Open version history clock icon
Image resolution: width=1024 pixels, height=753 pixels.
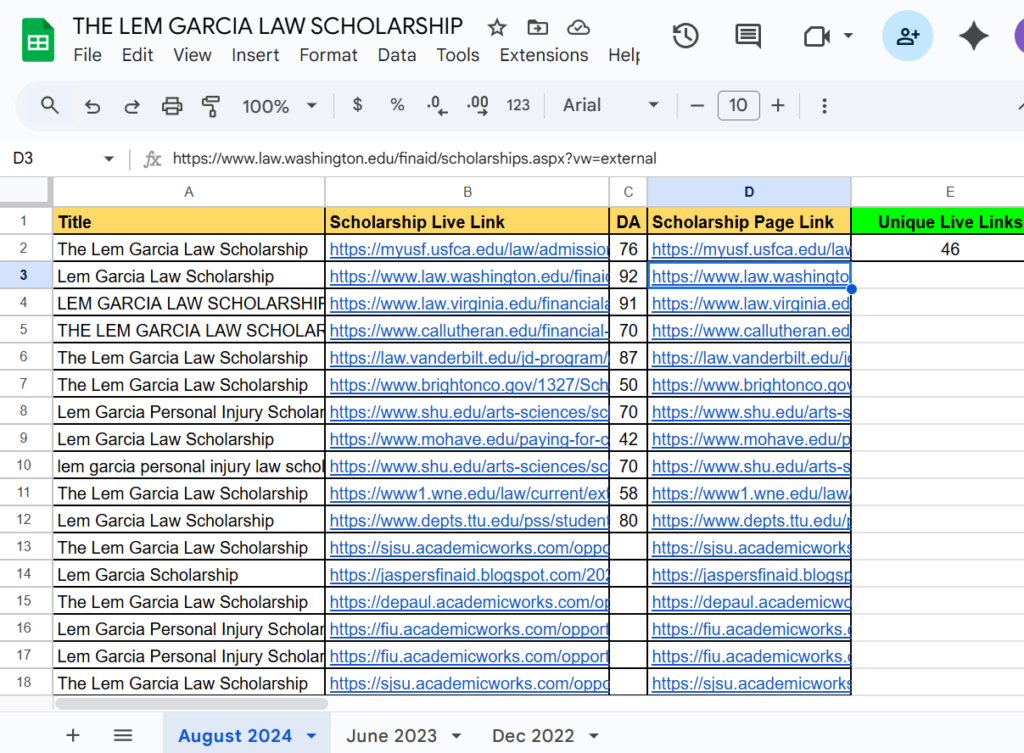point(685,36)
